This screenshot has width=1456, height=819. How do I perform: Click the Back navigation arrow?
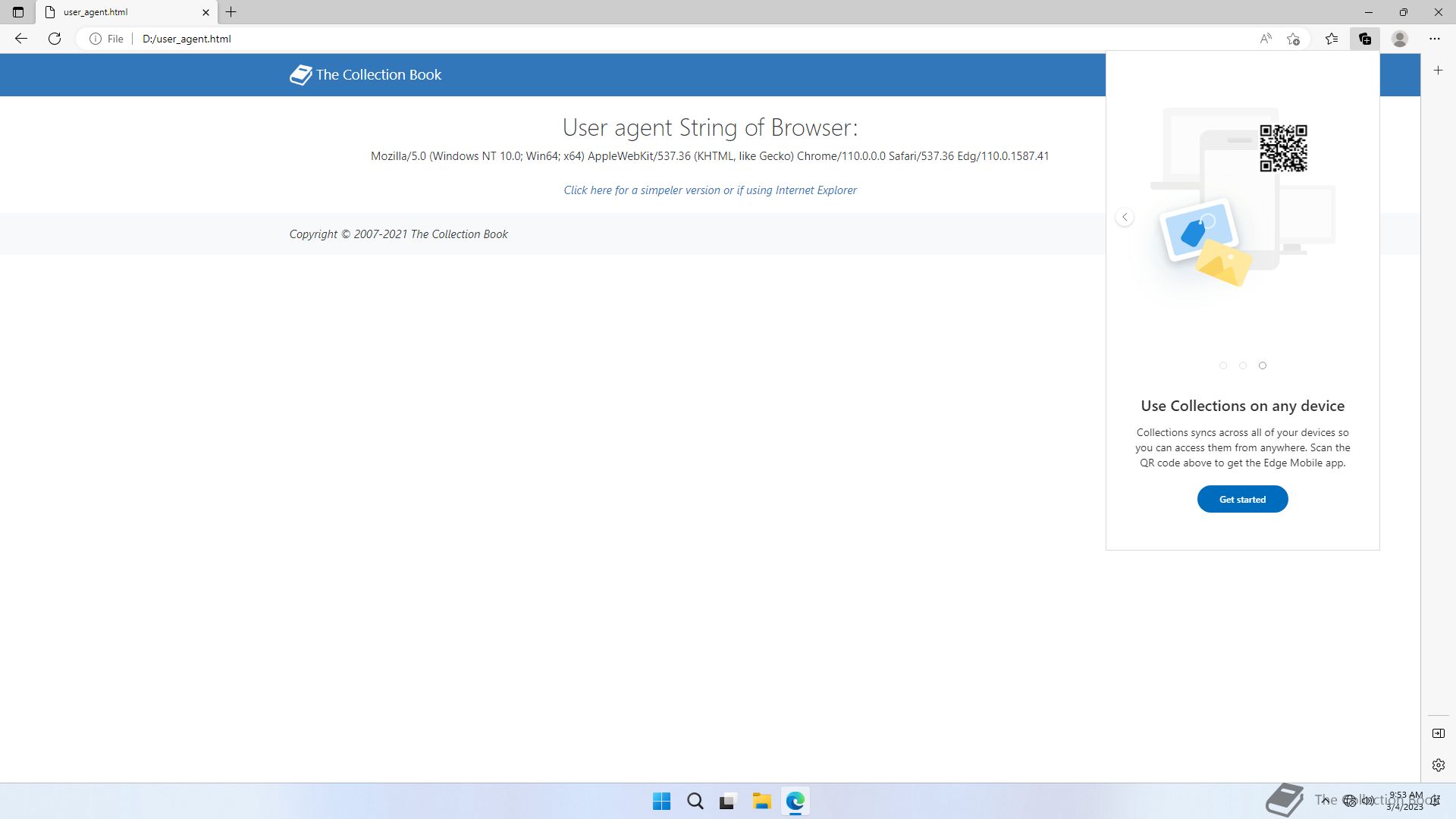pos(21,39)
